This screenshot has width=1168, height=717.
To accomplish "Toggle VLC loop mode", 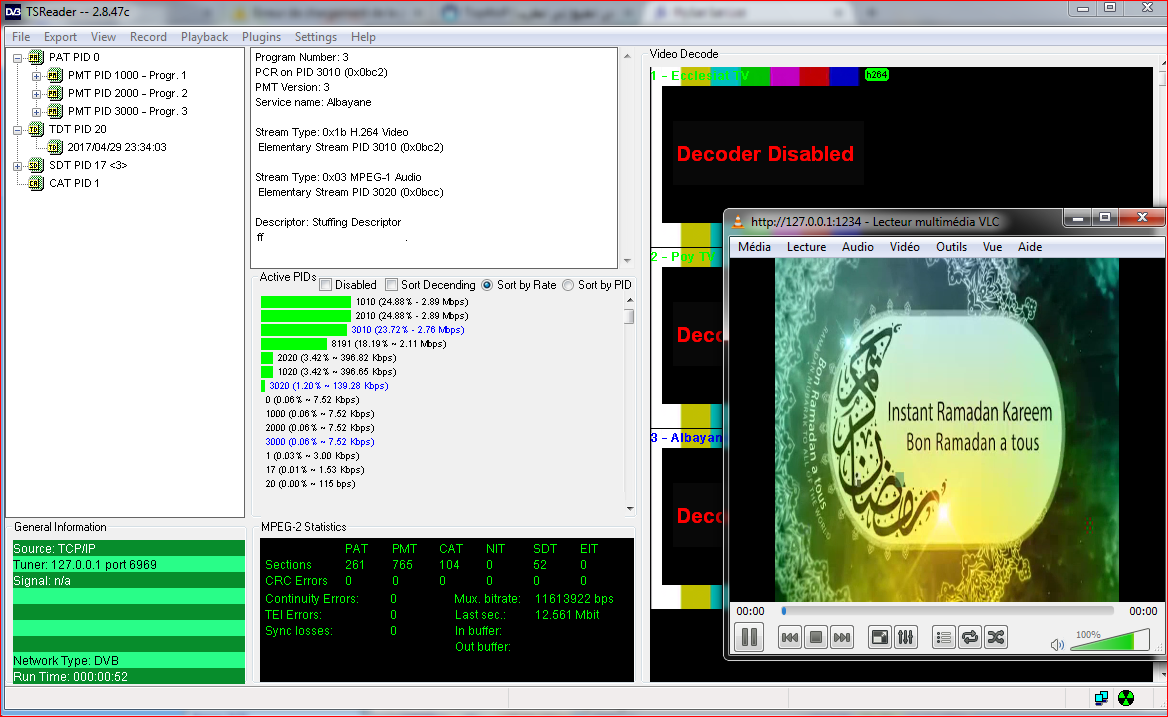I will (969, 637).
